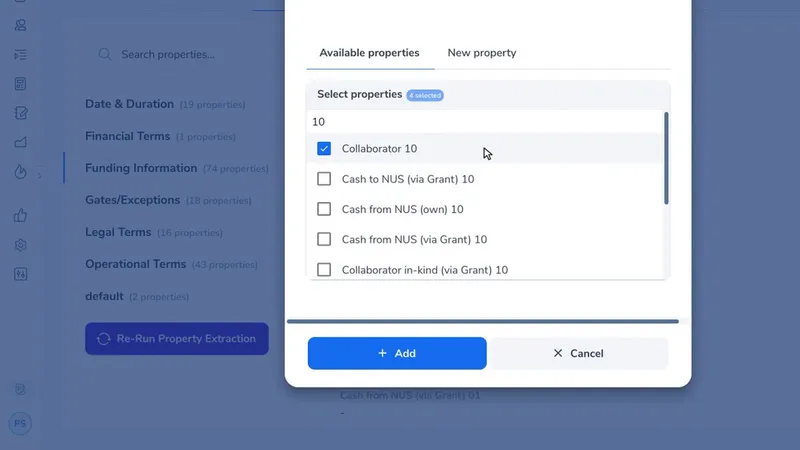This screenshot has width=800, height=450.
Task: Open the flame icon in sidebar
Action: point(20,172)
